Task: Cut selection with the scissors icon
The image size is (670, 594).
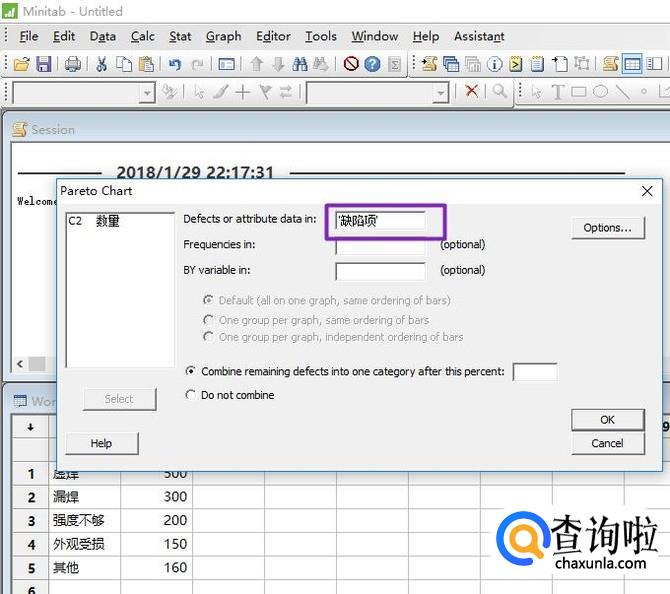Action: pyautogui.click(x=101, y=64)
